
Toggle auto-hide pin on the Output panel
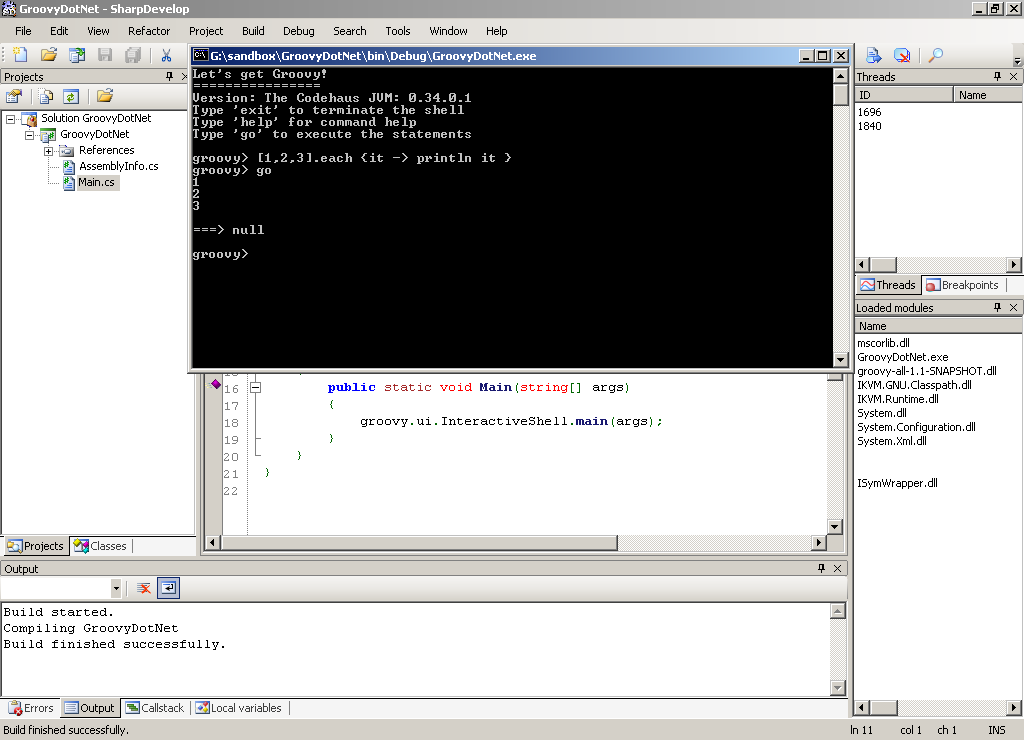click(x=822, y=568)
